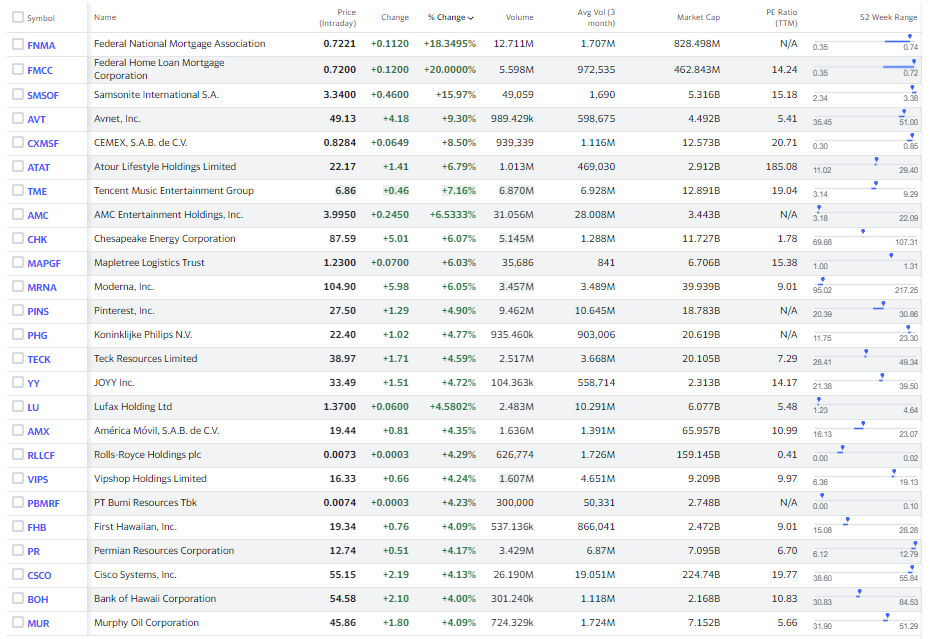Image resolution: width=951 pixels, height=639 pixels.
Task: Sort by Change column header
Action: pos(395,17)
